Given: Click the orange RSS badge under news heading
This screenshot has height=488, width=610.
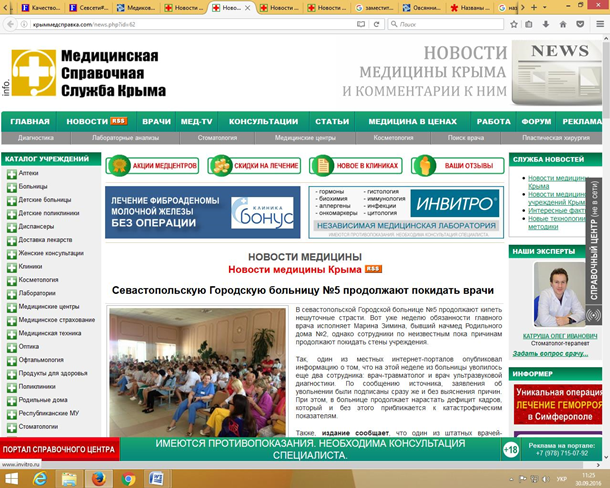Looking at the screenshot, I should 372,269.
